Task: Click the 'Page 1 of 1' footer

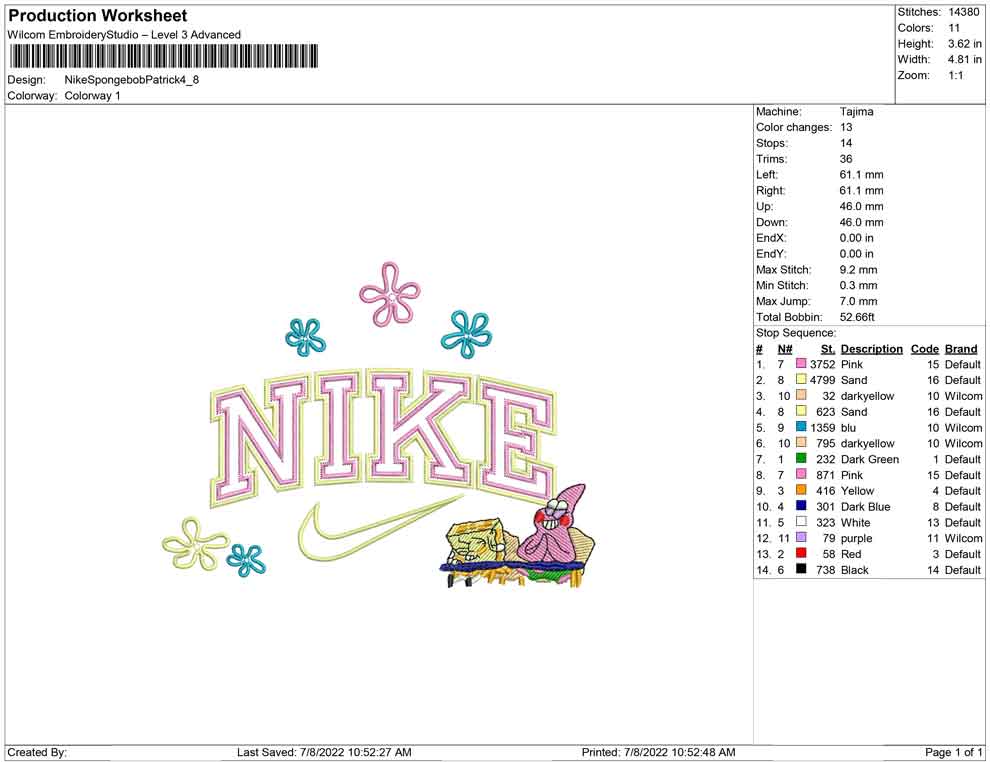Action: (953, 752)
